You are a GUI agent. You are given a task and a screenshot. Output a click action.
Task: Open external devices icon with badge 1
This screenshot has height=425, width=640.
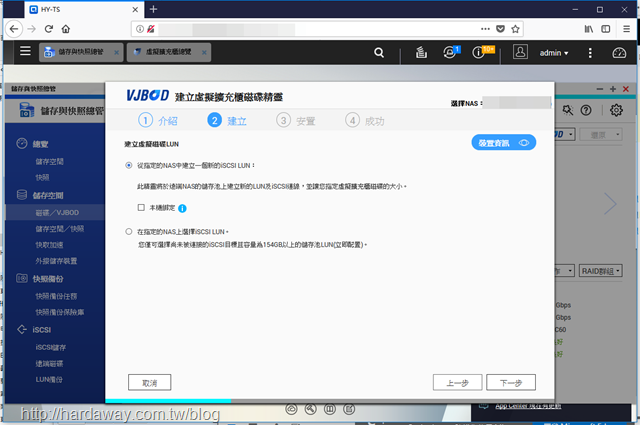[x=451, y=52]
